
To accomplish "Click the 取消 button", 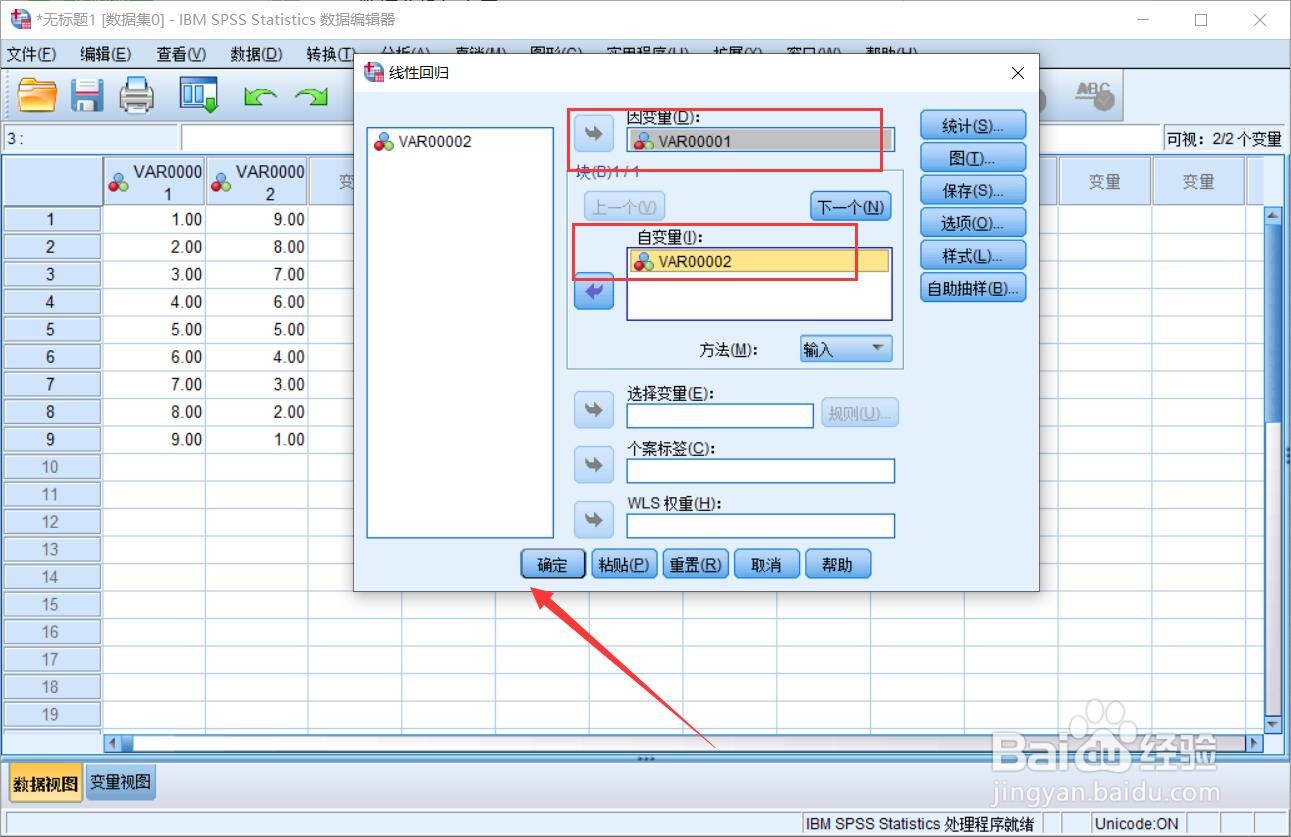I will click(767, 564).
